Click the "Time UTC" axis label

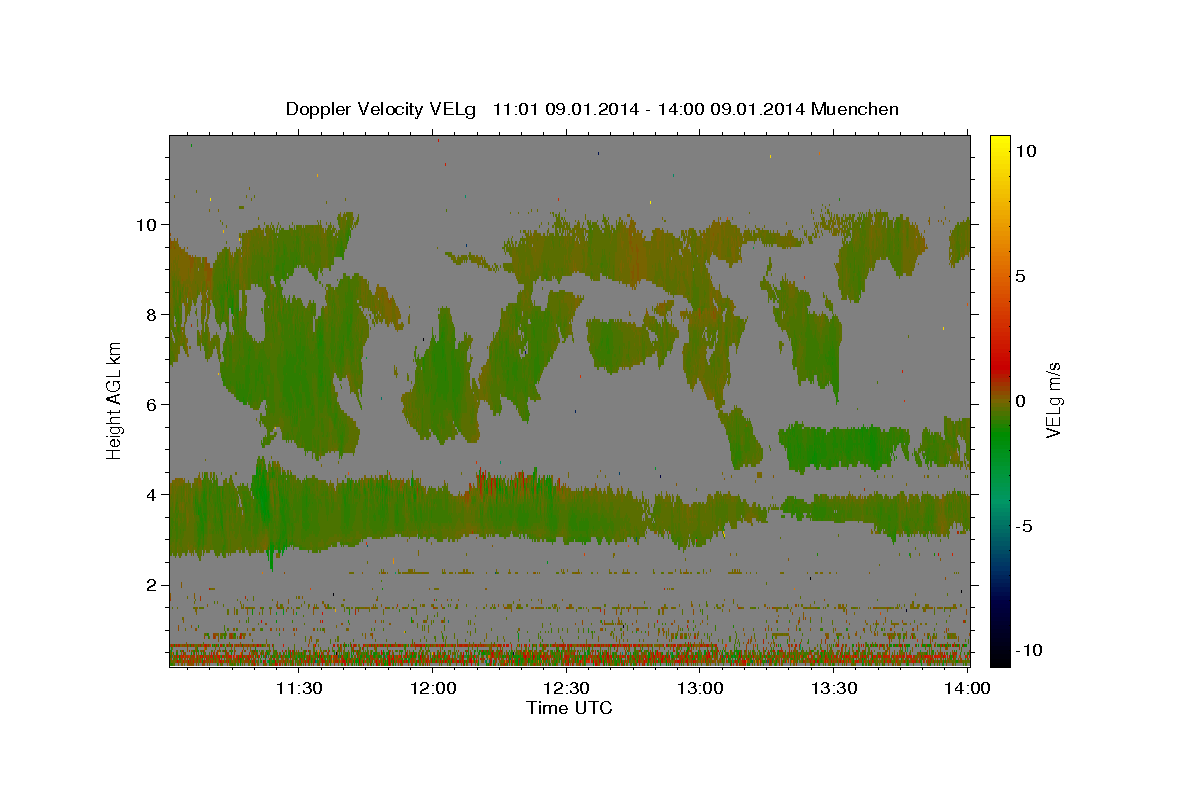pyautogui.click(x=569, y=708)
